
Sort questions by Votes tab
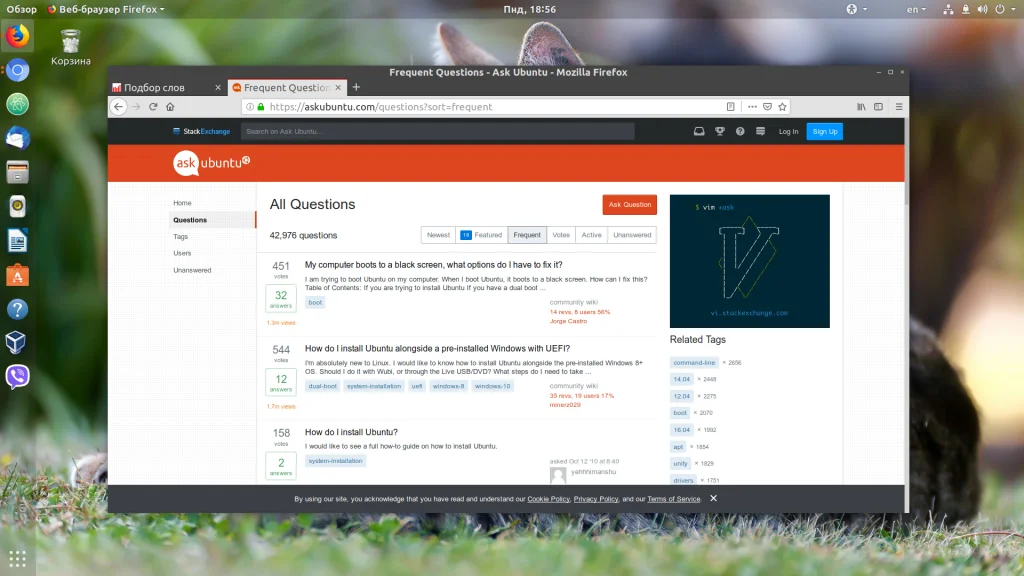561,235
